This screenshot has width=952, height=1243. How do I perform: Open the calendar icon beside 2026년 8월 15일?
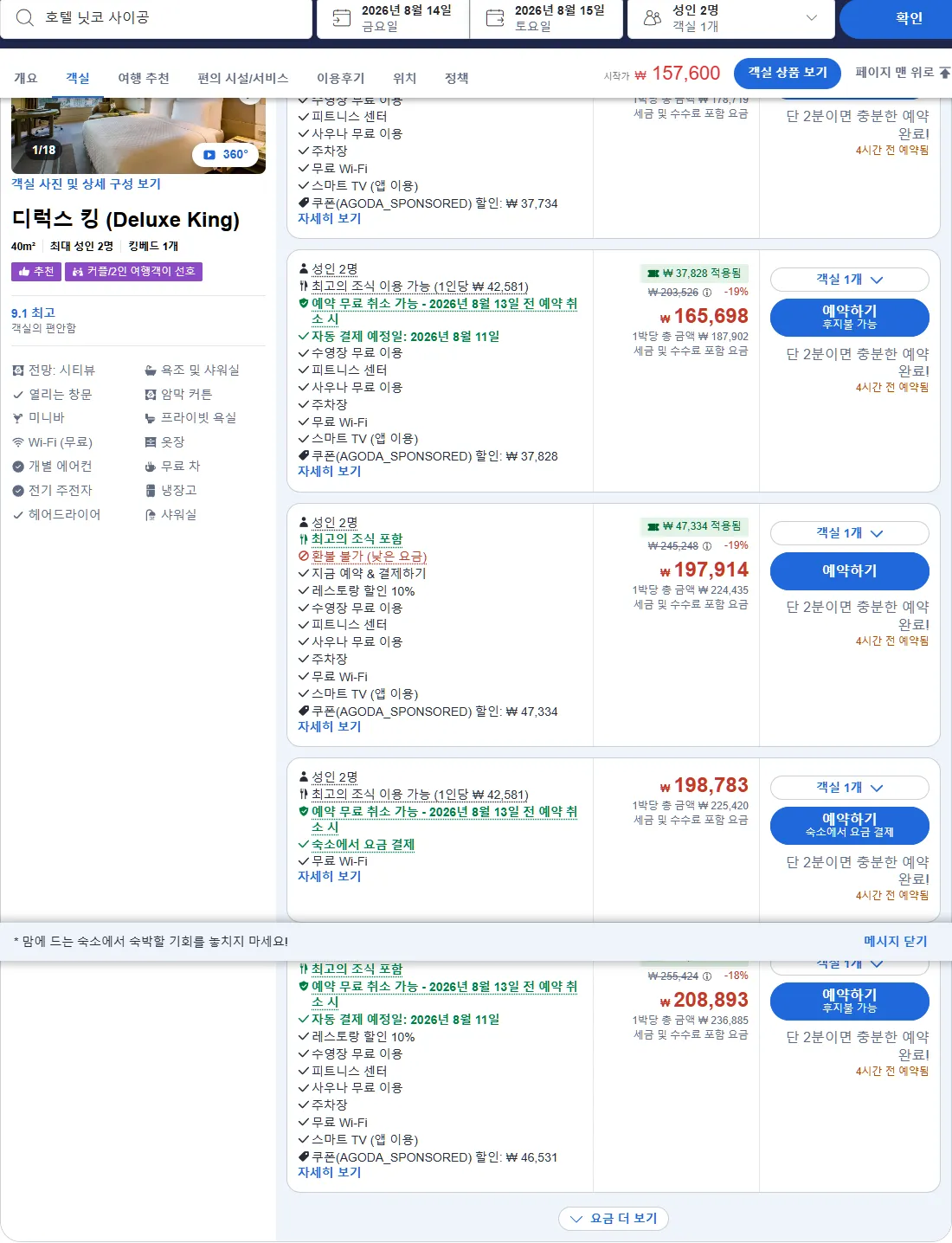(495, 18)
